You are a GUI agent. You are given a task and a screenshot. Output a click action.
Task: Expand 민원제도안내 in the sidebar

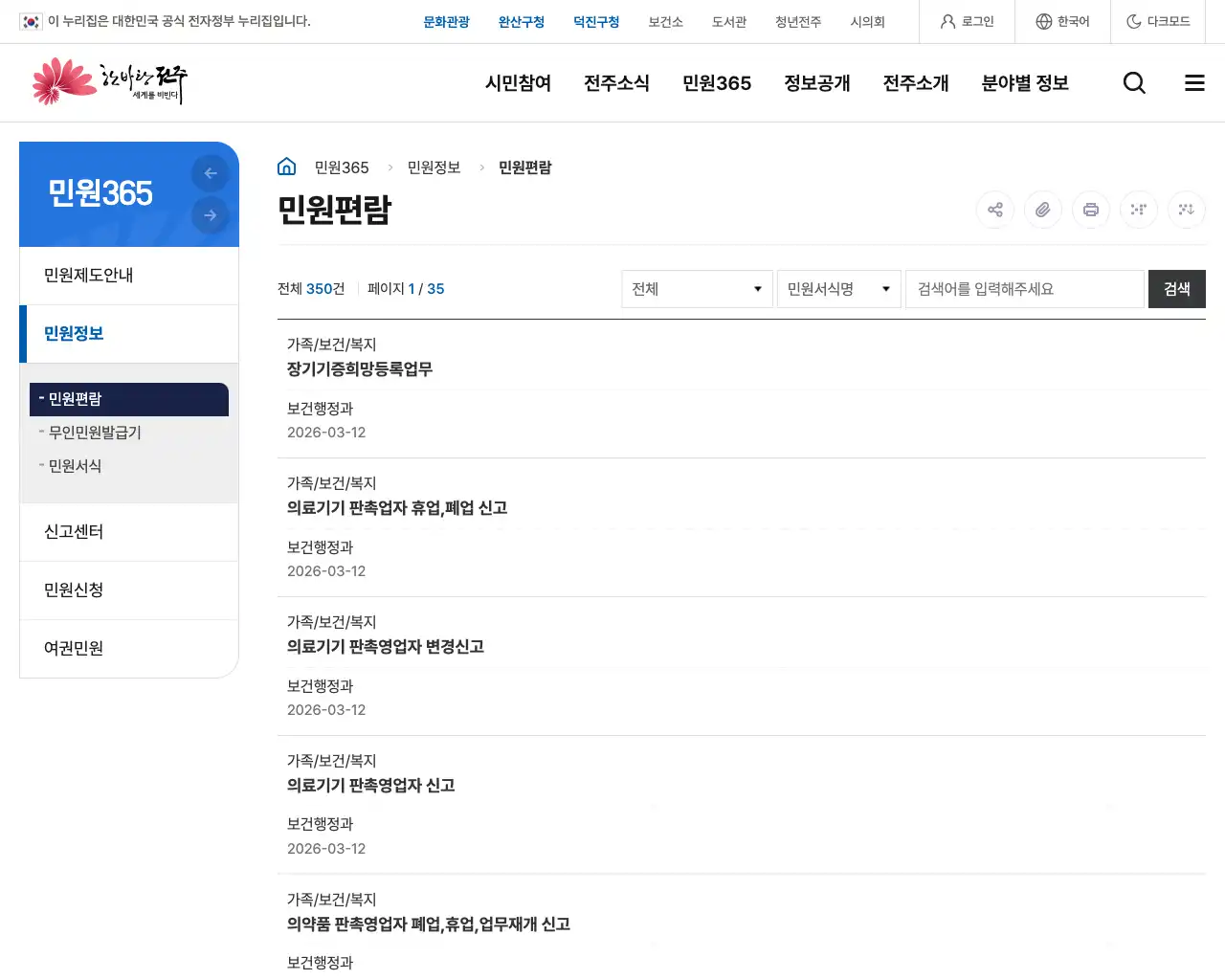[129, 276]
